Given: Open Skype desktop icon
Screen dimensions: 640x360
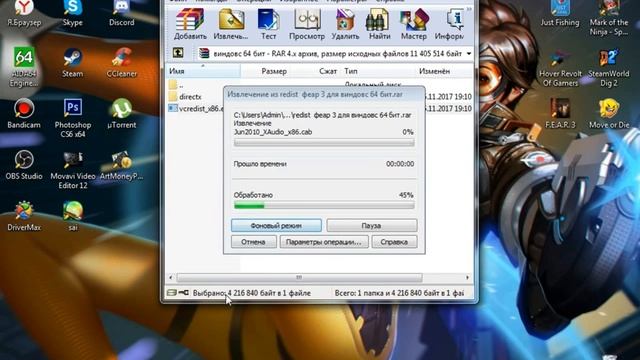Looking at the screenshot, I should (73, 13).
